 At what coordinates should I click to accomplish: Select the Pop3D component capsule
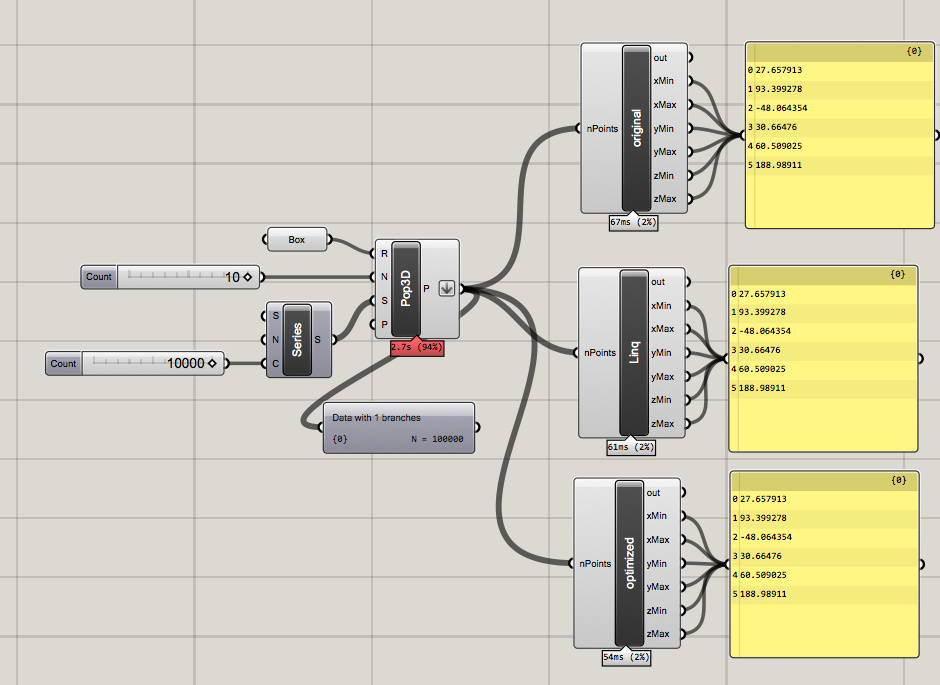pos(406,289)
